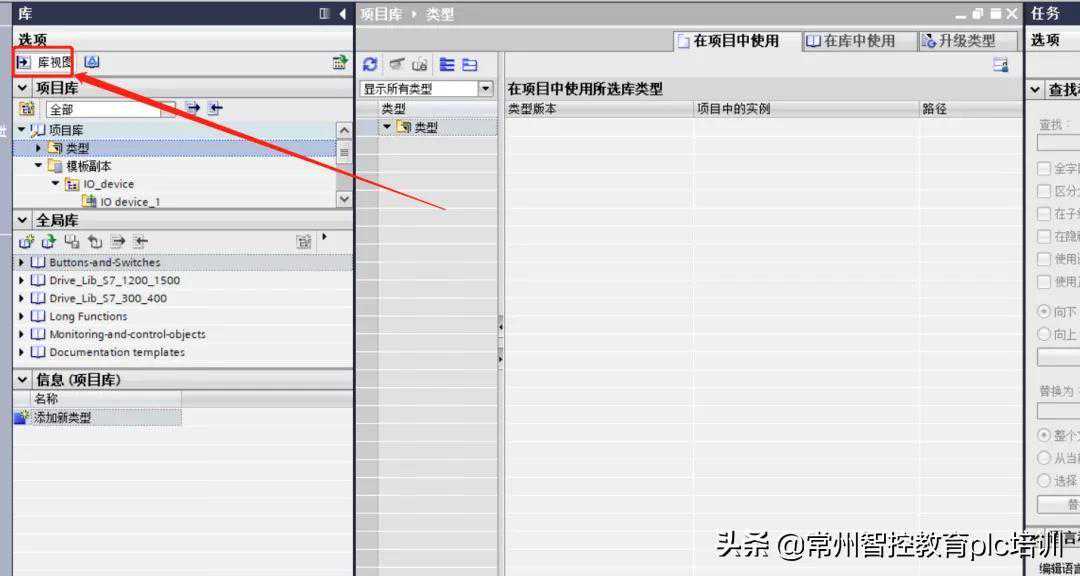Click save library changes icon
The width and height of the screenshot is (1080, 576).
click(71, 242)
